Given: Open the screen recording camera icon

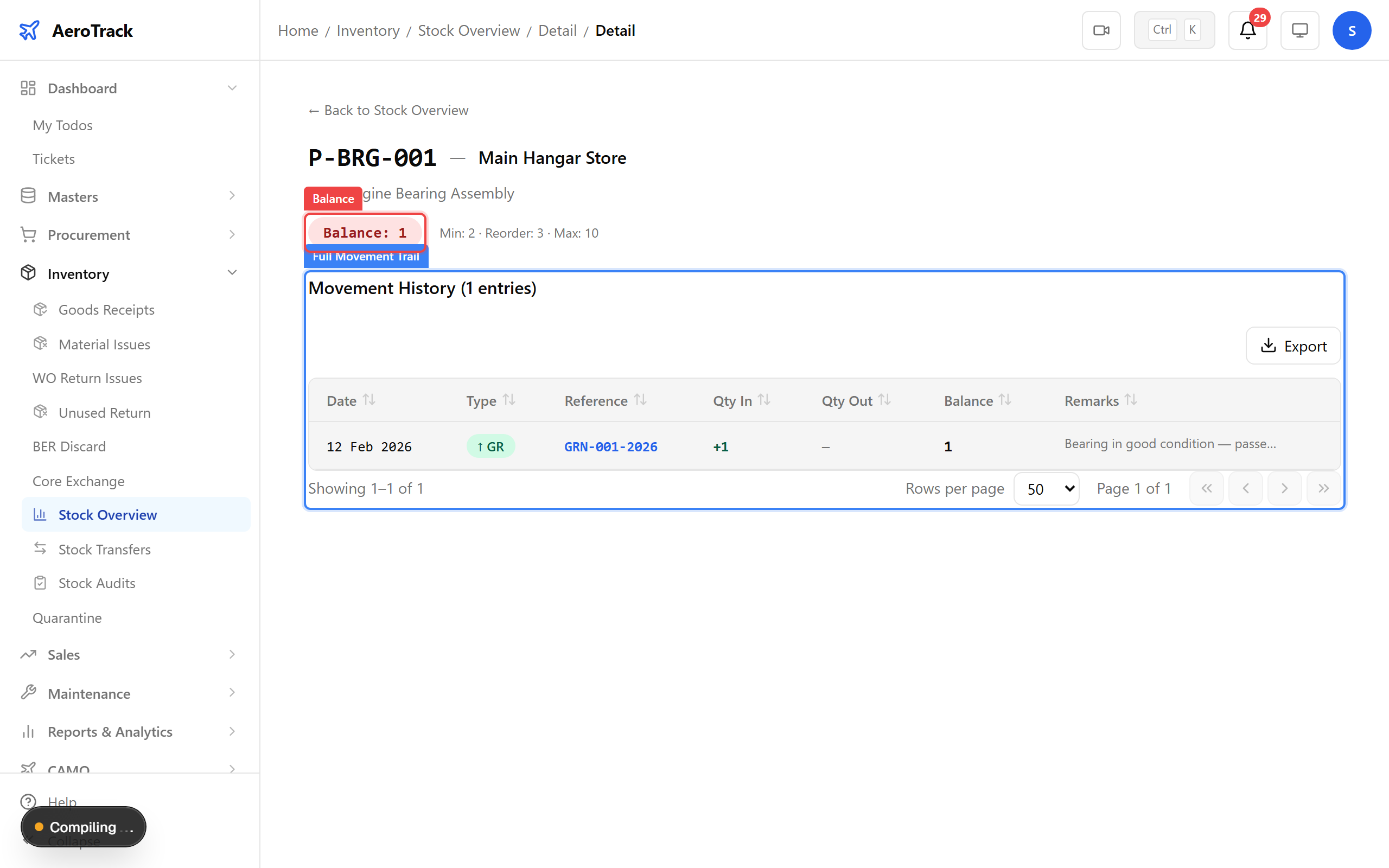Looking at the screenshot, I should point(1101,30).
